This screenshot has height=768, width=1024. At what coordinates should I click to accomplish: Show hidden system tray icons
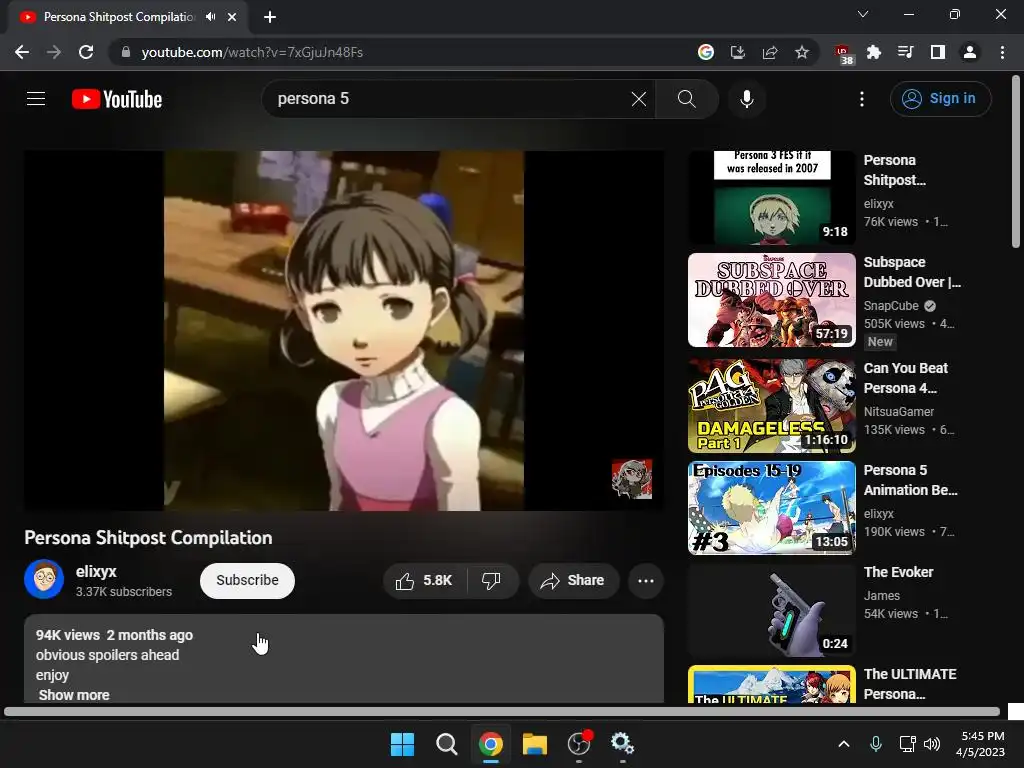pos(844,744)
